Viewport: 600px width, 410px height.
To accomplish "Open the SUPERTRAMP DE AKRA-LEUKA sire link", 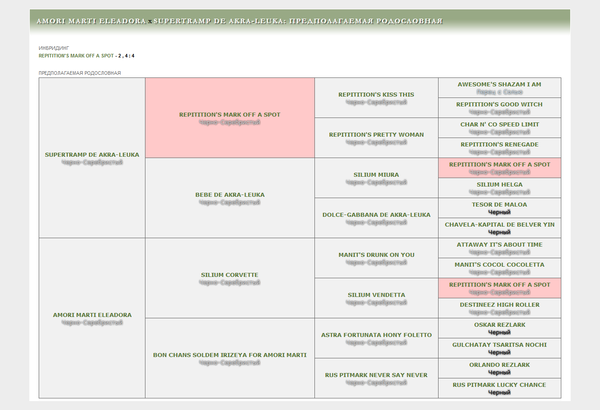I will (92, 155).
